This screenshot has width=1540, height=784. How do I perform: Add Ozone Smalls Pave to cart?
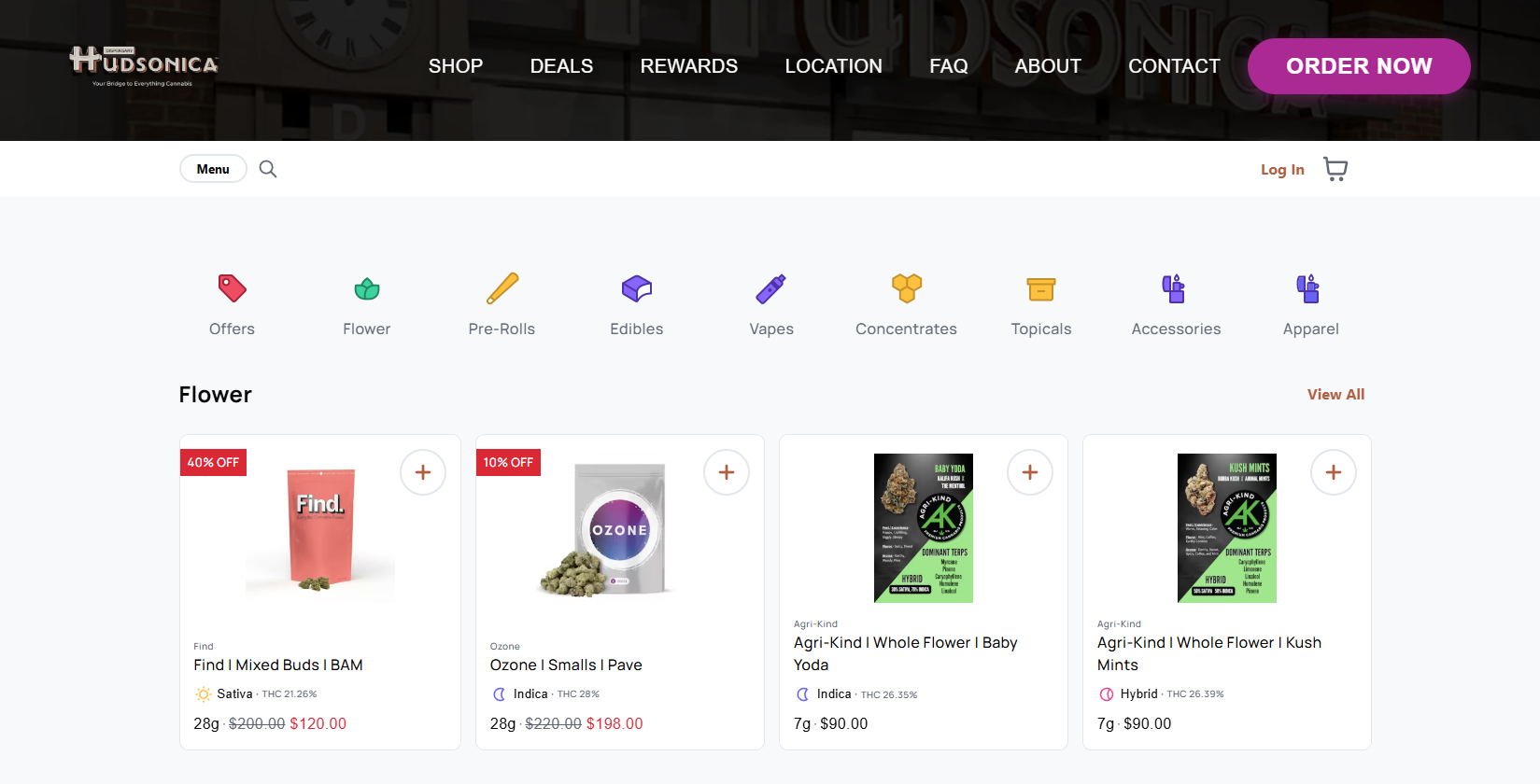pyautogui.click(x=727, y=472)
